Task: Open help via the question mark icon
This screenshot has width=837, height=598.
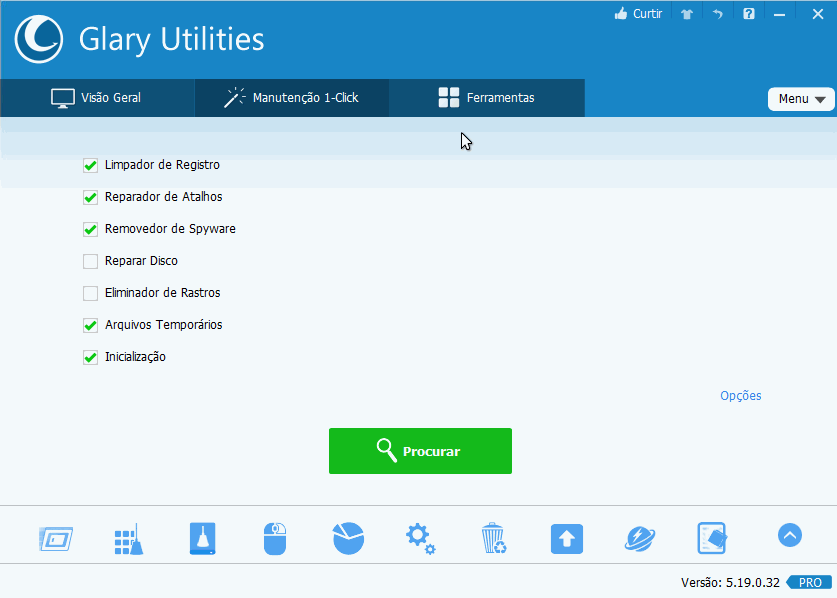Action: 749,13
